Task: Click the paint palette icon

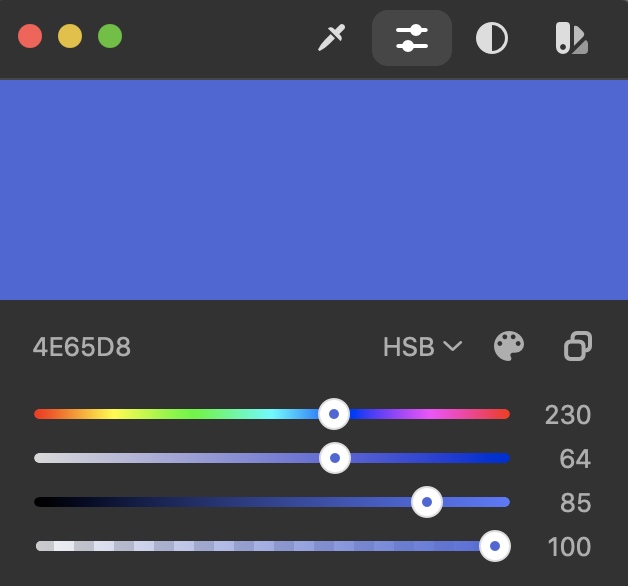Action: (509, 346)
